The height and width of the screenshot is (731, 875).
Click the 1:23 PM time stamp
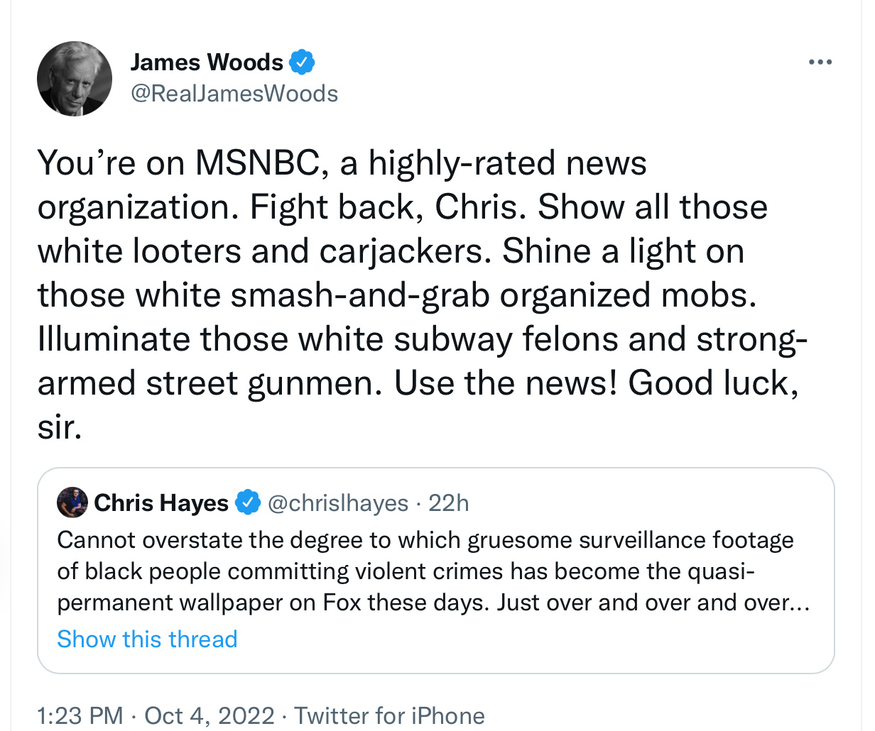80,716
